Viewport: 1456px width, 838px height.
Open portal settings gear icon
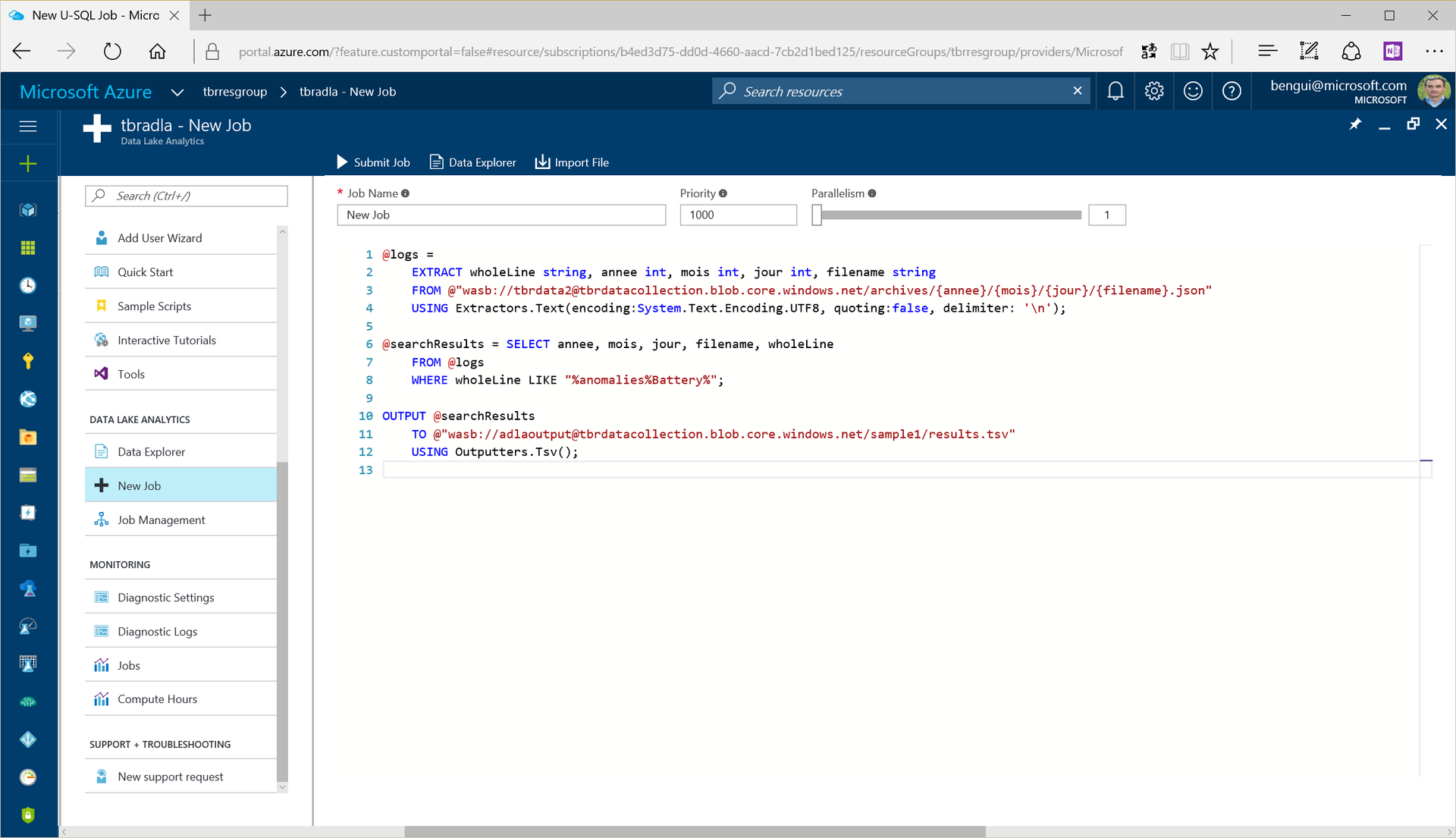[x=1153, y=92]
